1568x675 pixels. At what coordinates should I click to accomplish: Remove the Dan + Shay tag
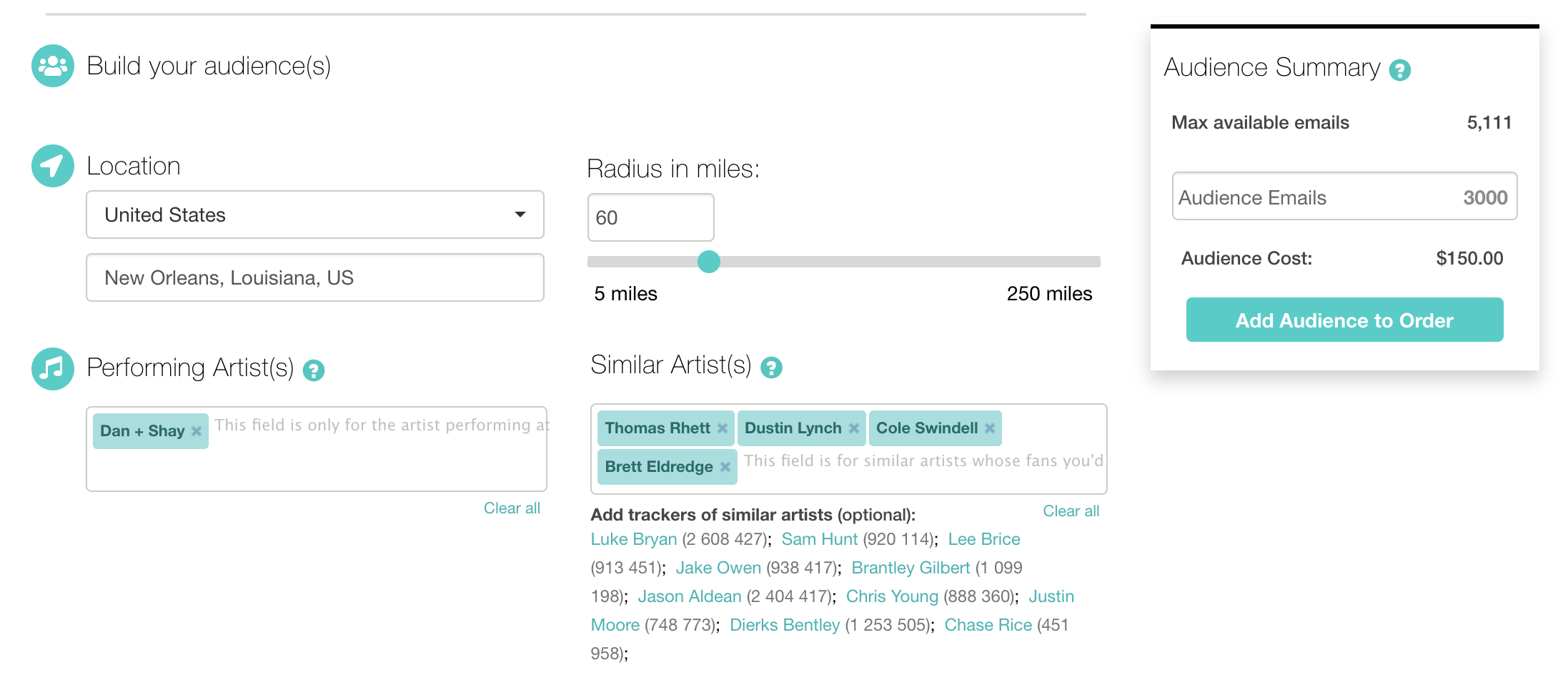pos(197,431)
